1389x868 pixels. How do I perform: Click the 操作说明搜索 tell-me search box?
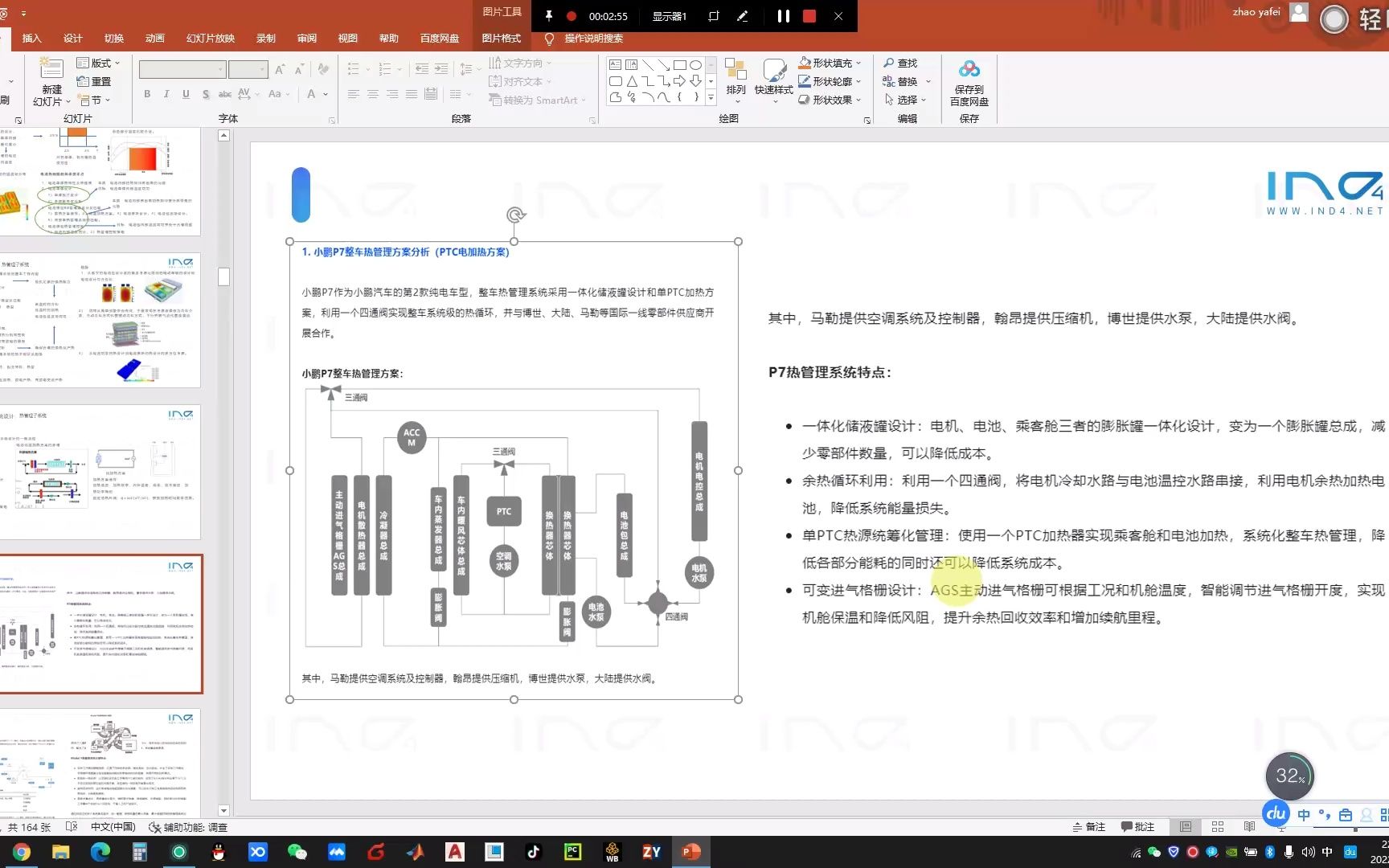pos(593,39)
